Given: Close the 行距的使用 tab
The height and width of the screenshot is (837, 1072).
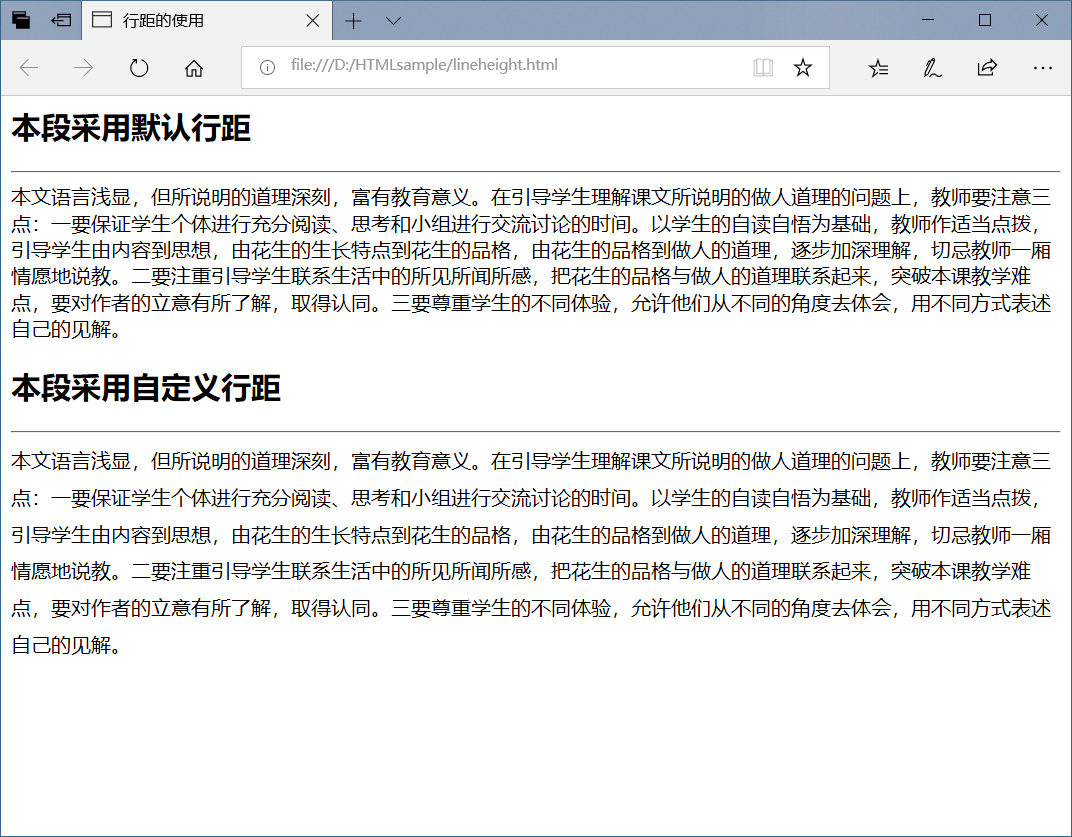Looking at the screenshot, I should pyautogui.click(x=312, y=21).
